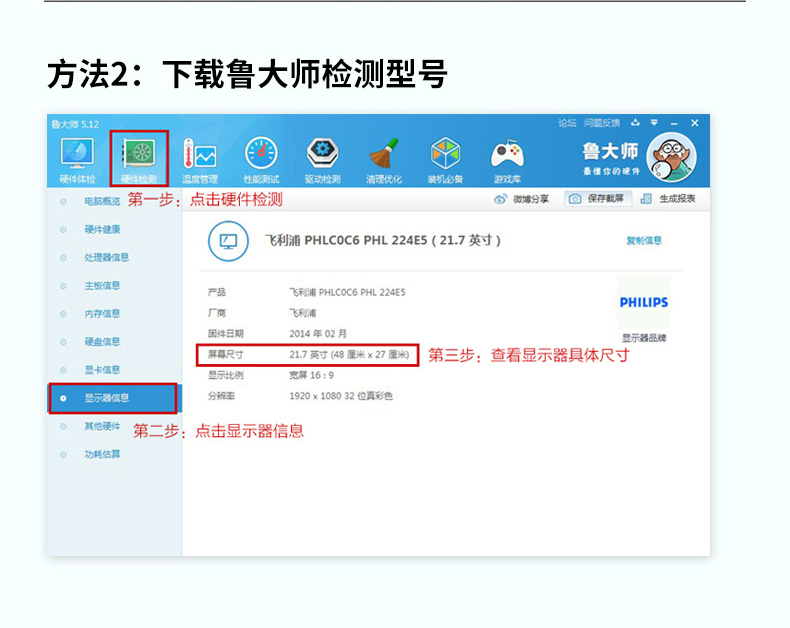Viewport: 790px width, 628px height.
Task: Click the PHILIPS brand logo
Action: [643, 302]
